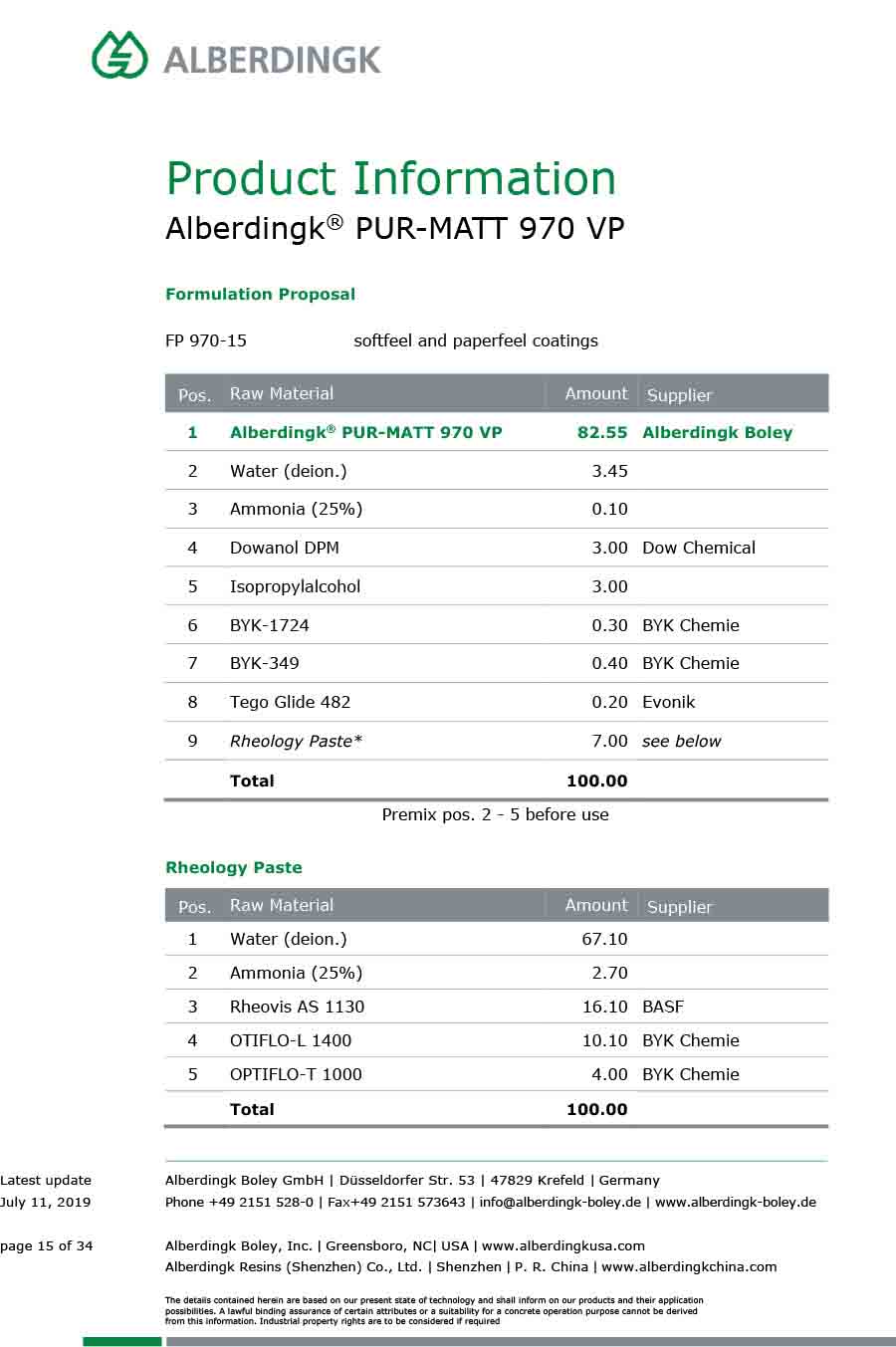Viewport: 896px width, 1347px height.
Task: Click the Premix pos. 2 - 5 note
Action: (x=495, y=814)
